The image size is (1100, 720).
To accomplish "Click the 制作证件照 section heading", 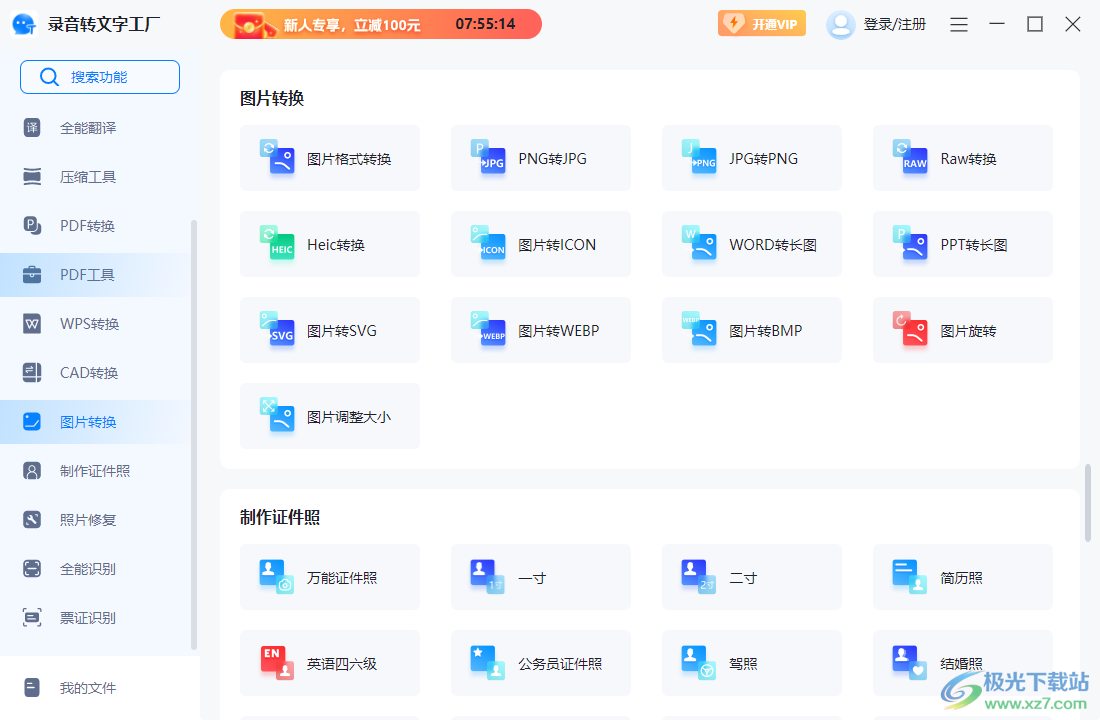I will 280,517.
